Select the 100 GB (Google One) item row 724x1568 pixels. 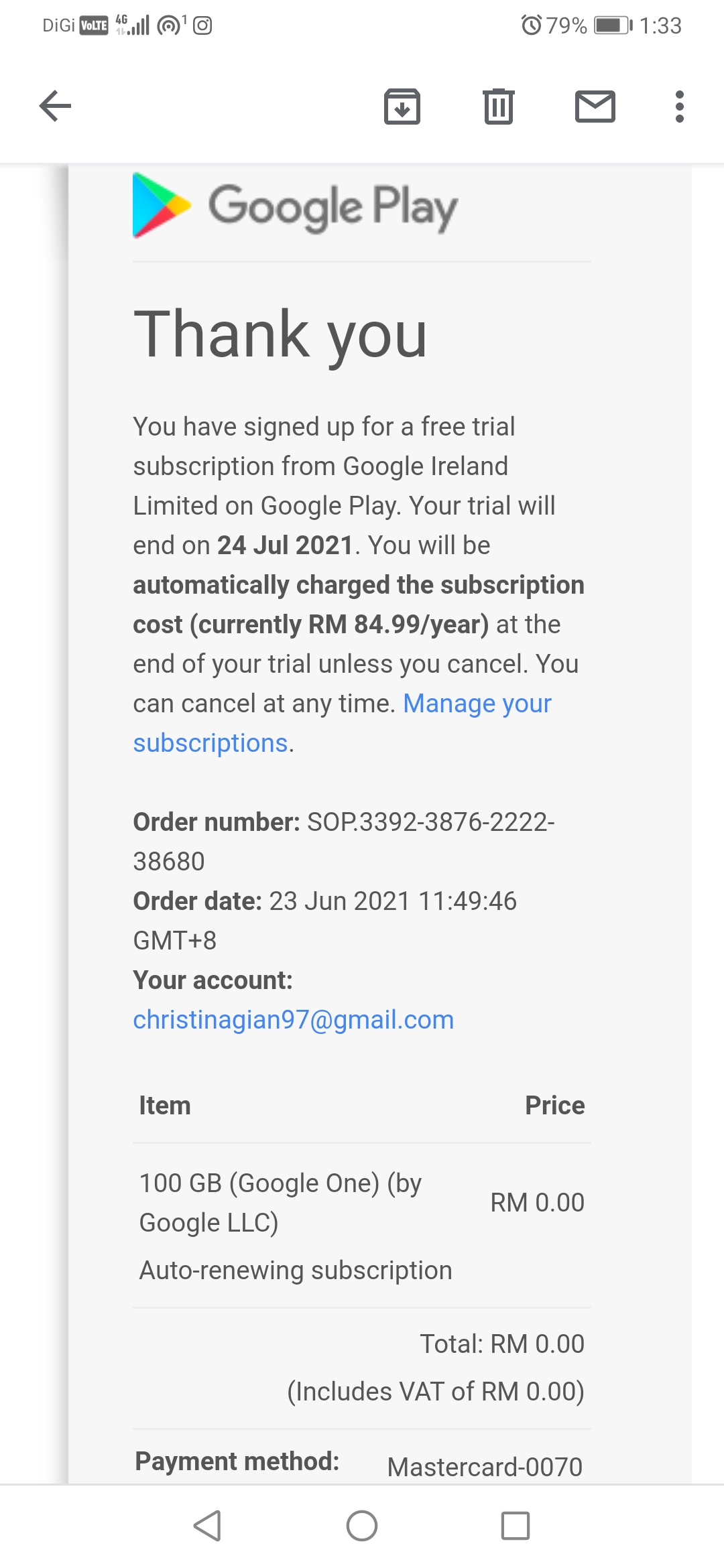click(x=362, y=1226)
